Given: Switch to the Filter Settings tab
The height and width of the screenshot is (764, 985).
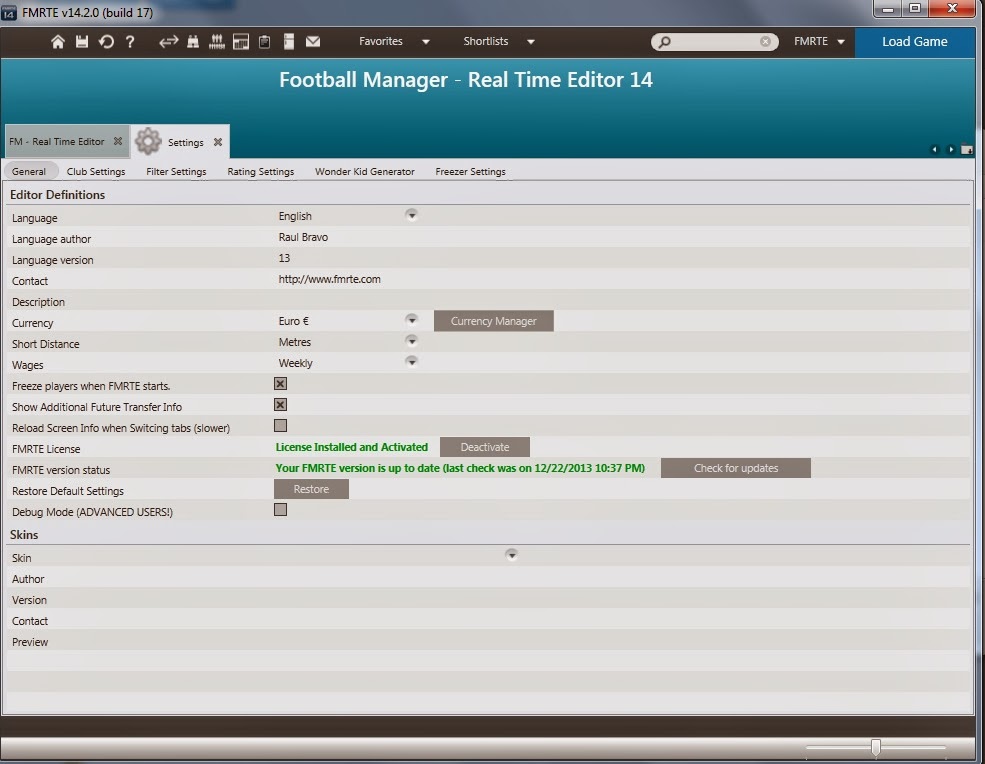Looking at the screenshot, I should click(177, 172).
